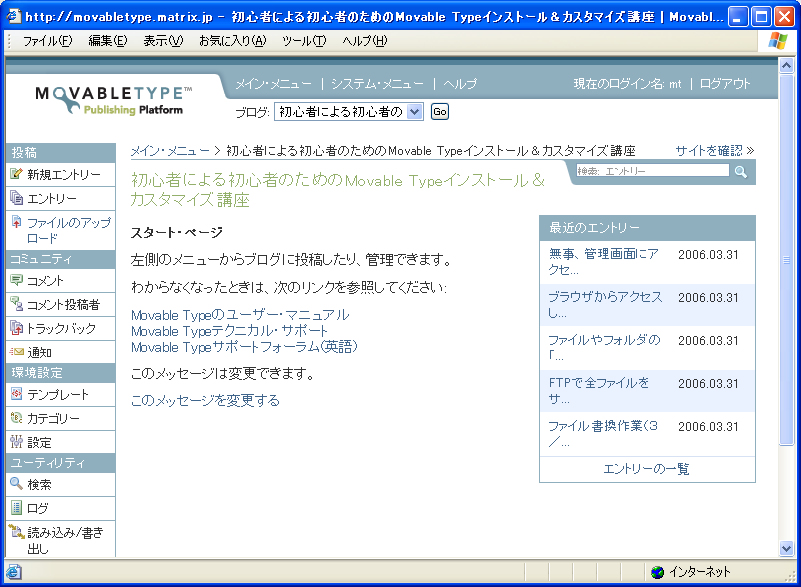
Task: Click the vertical scrollbar down arrow
Action: (787, 548)
